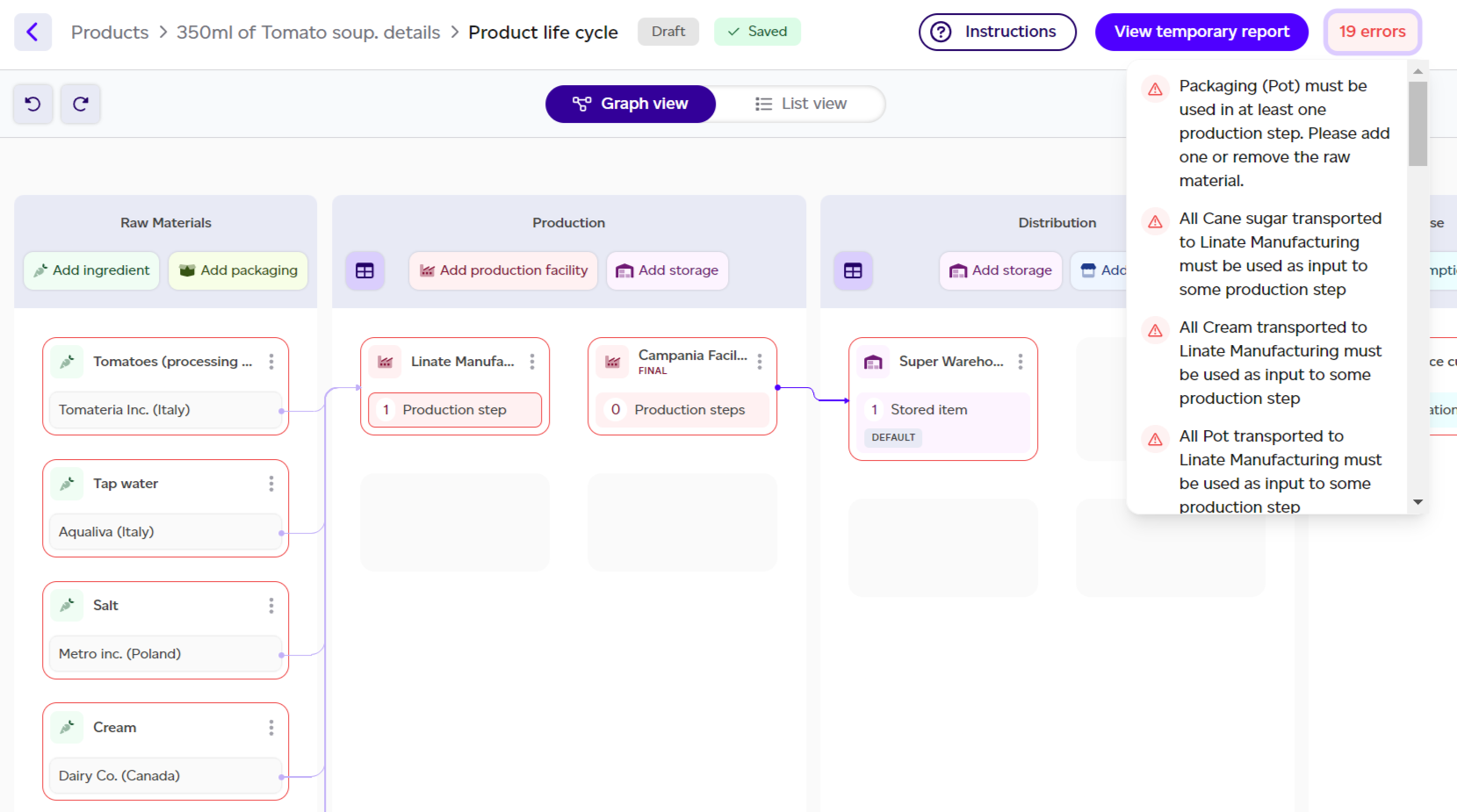Open Campania's 0 Production steps row

coord(682,410)
